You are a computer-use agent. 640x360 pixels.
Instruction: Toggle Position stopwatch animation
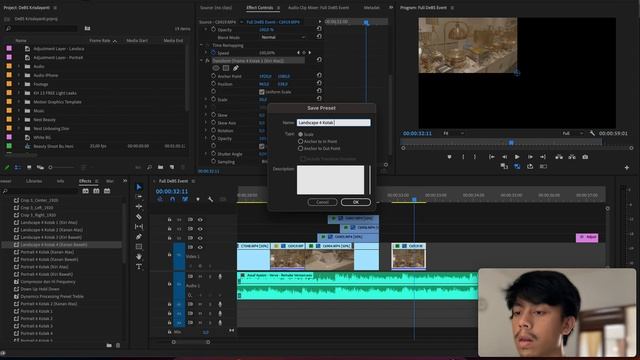(x=213, y=84)
